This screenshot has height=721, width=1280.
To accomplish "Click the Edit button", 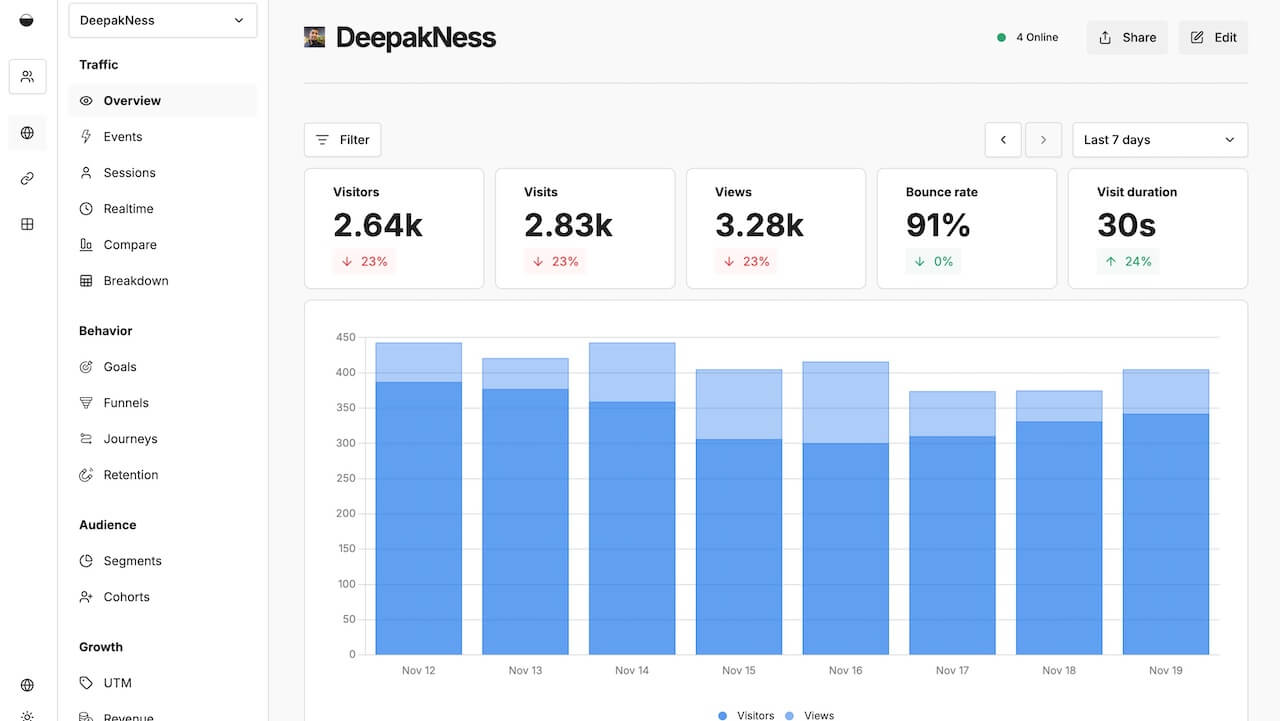I will coord(1213,38).
